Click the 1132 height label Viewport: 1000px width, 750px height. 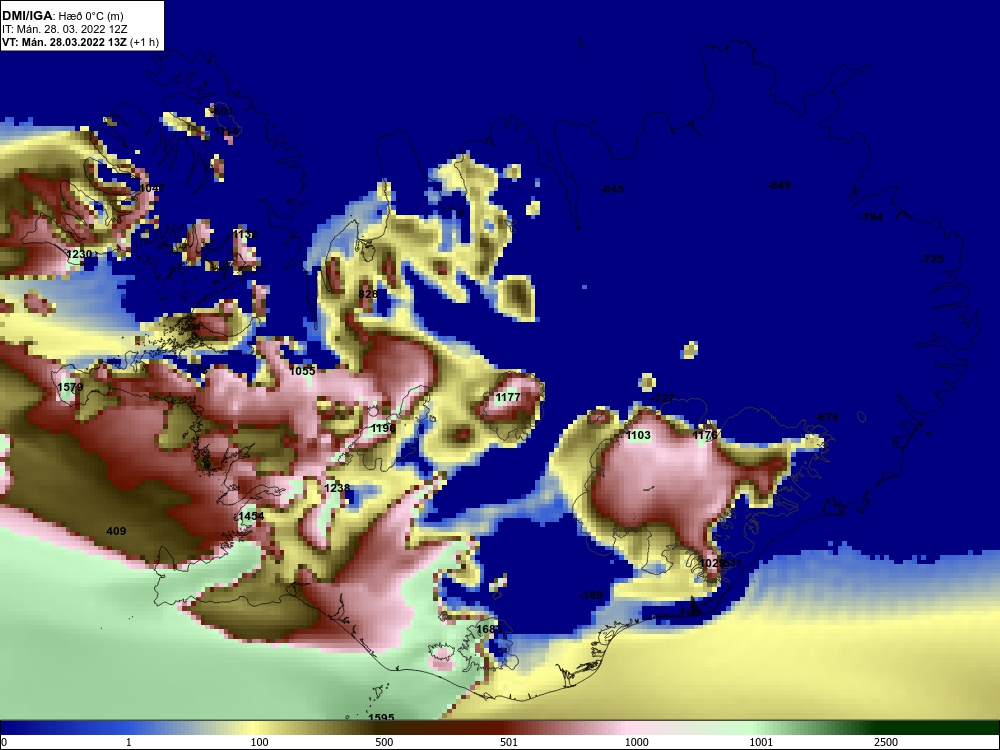pos(244,235)
